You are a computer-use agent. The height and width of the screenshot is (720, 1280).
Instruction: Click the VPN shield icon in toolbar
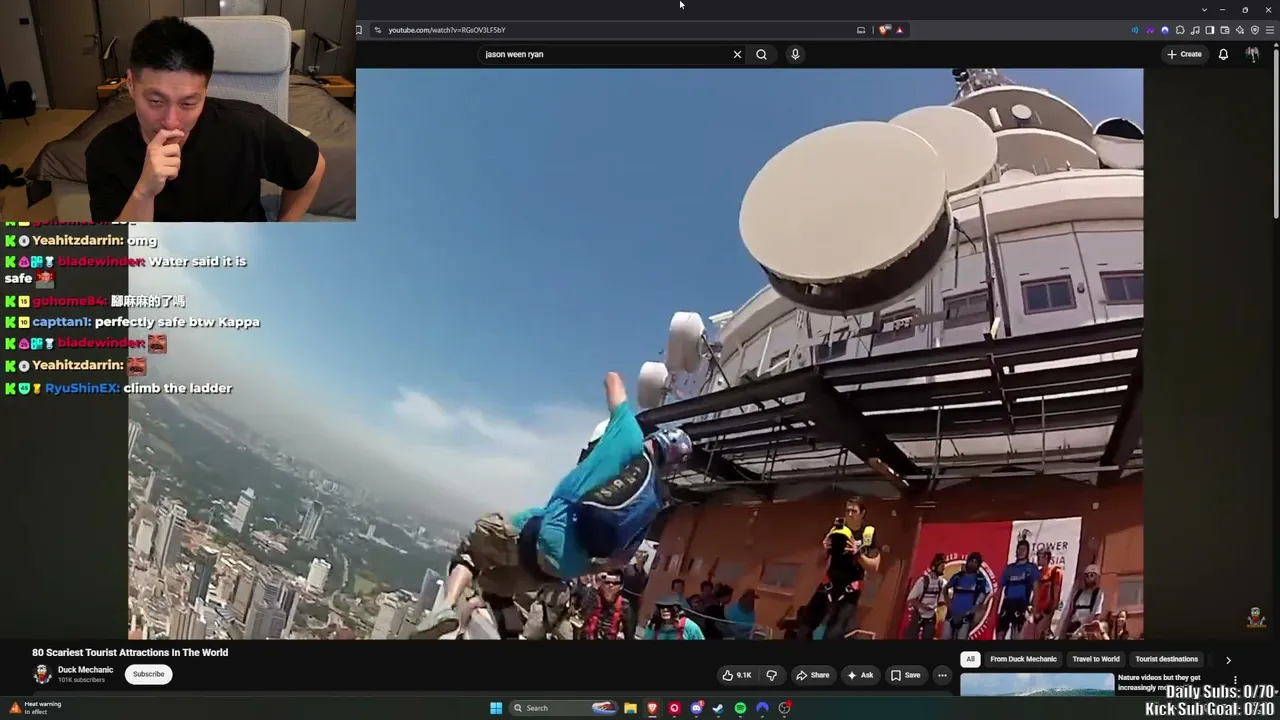(1255, 30)
